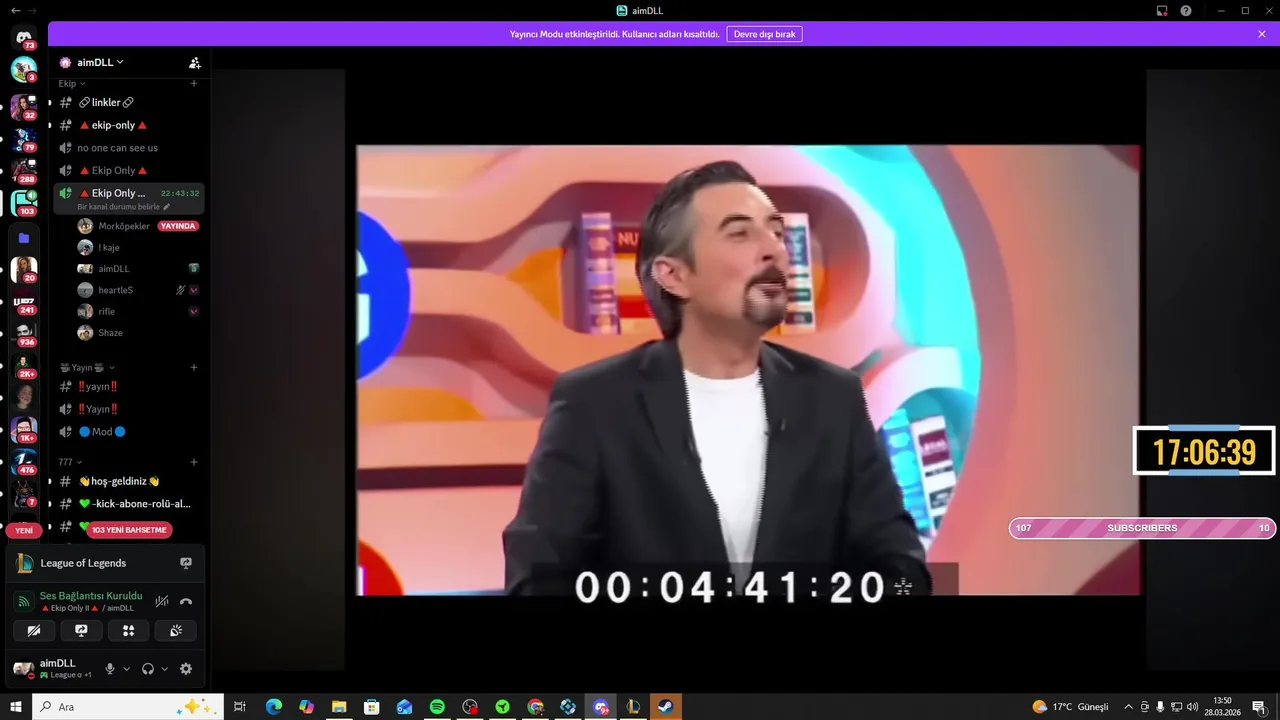Click the red YENİ unread servers pill

[24, 531]
